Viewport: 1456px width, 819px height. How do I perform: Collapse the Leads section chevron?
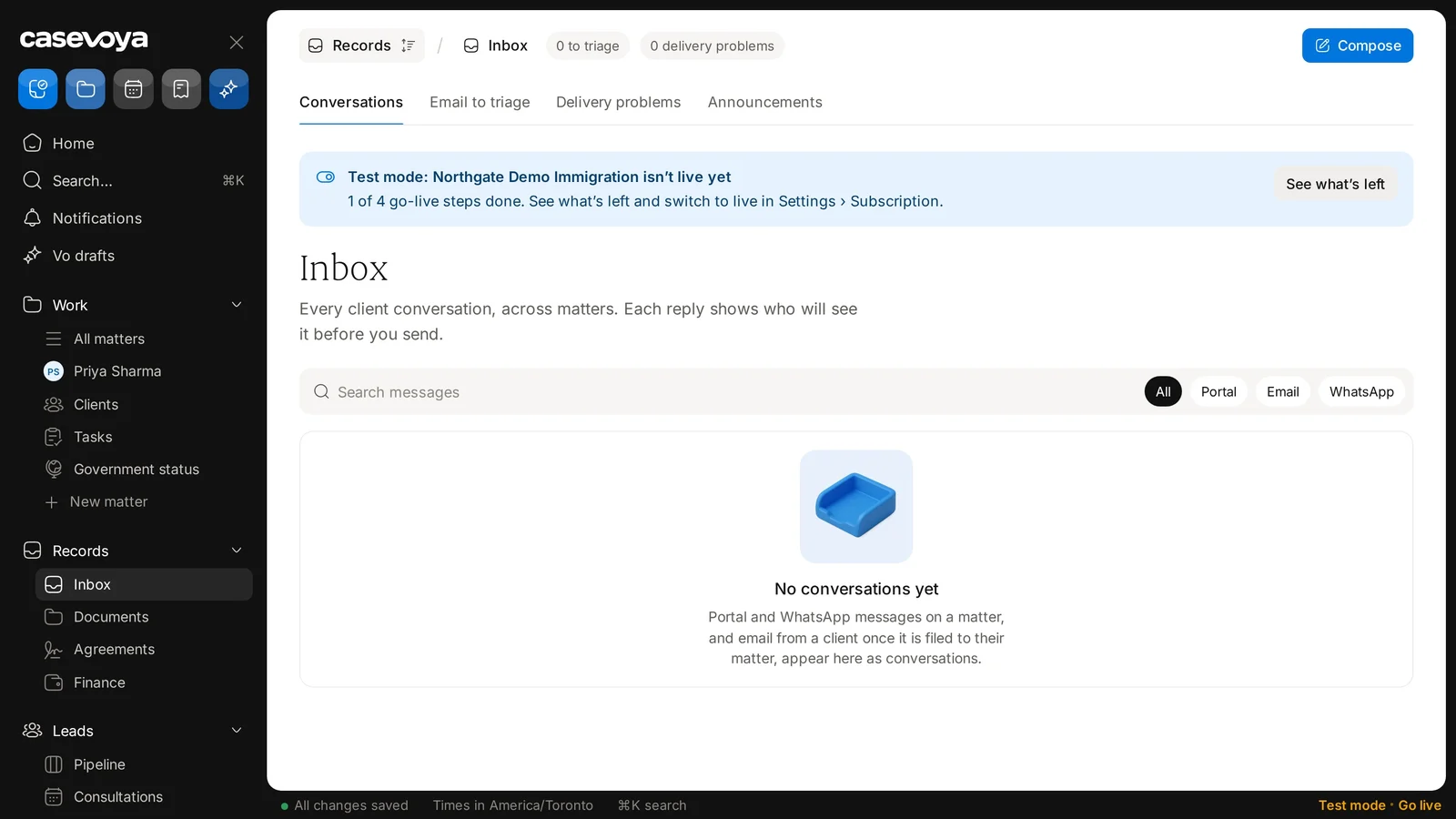point(237,731)
